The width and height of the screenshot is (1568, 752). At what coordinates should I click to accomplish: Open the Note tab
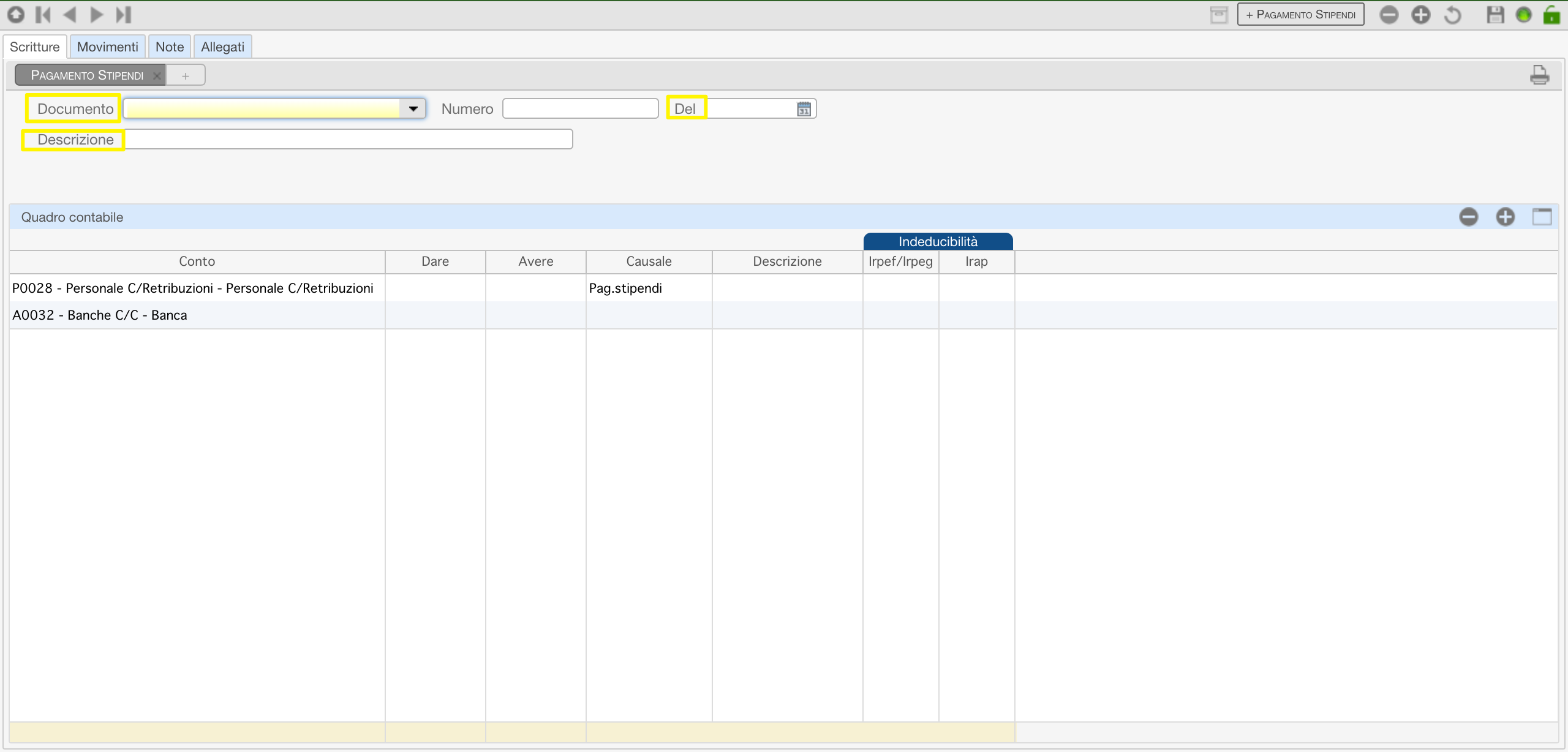point(170,47)
